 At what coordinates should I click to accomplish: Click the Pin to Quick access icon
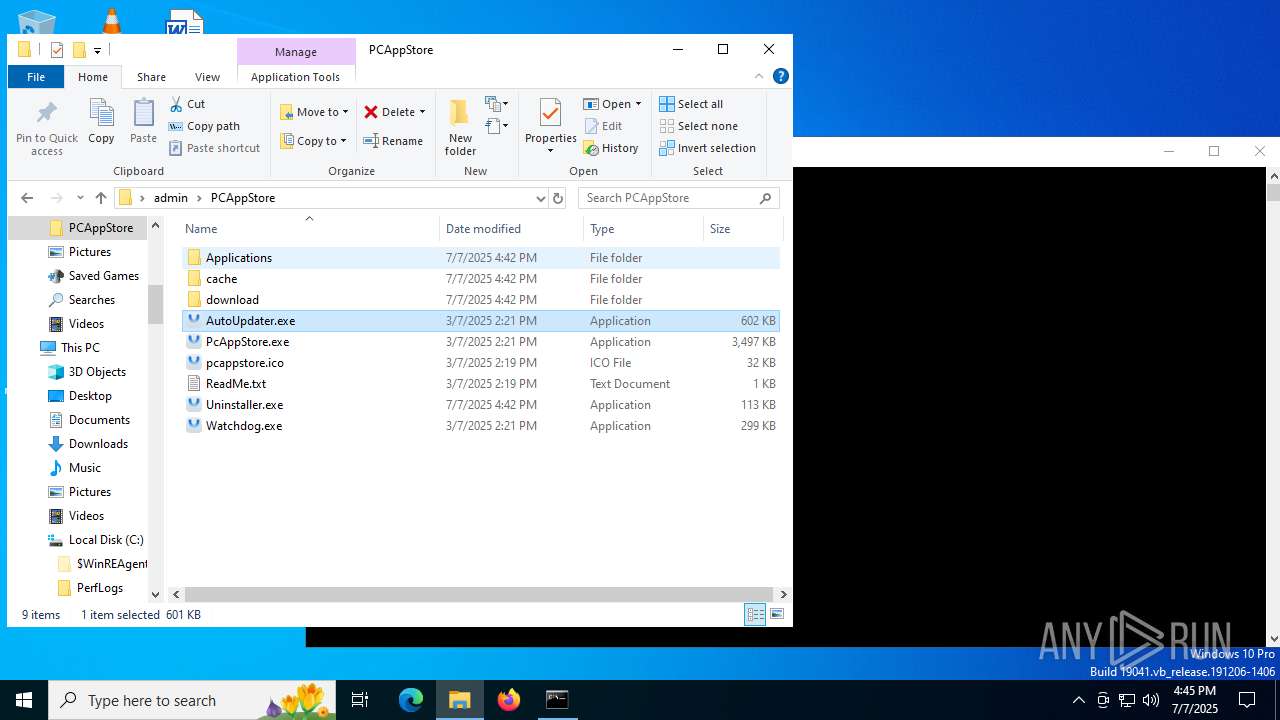47,112
